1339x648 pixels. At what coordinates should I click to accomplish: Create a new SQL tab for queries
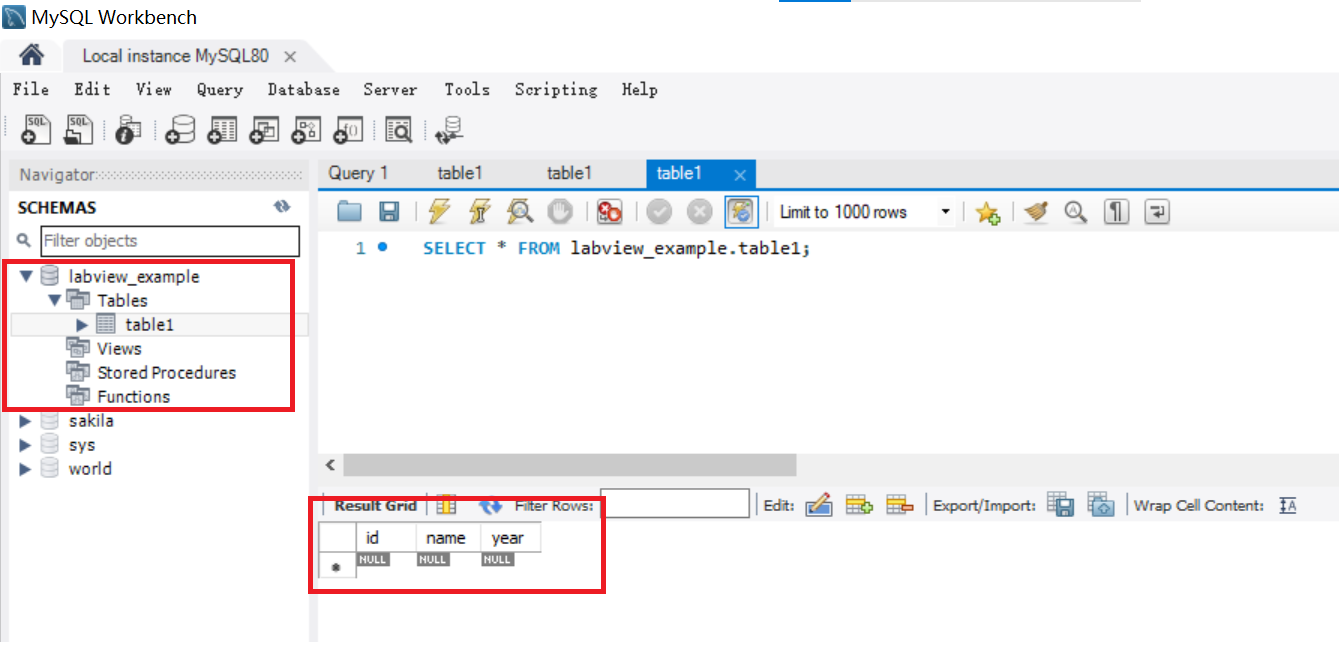(36, 129)
